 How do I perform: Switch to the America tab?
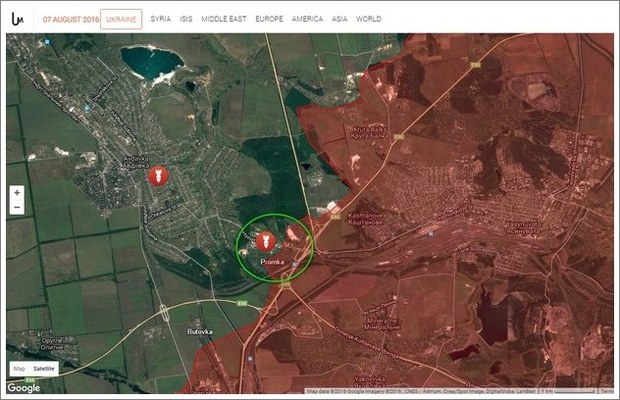tap(307, 19)
